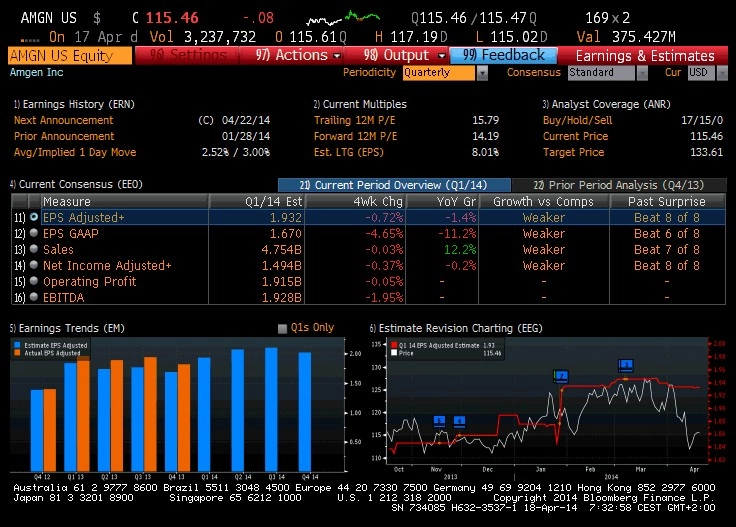The image size is (736, 527).
Task: Click chart event marker 2 on revision chart
Action: click(561, 376)
